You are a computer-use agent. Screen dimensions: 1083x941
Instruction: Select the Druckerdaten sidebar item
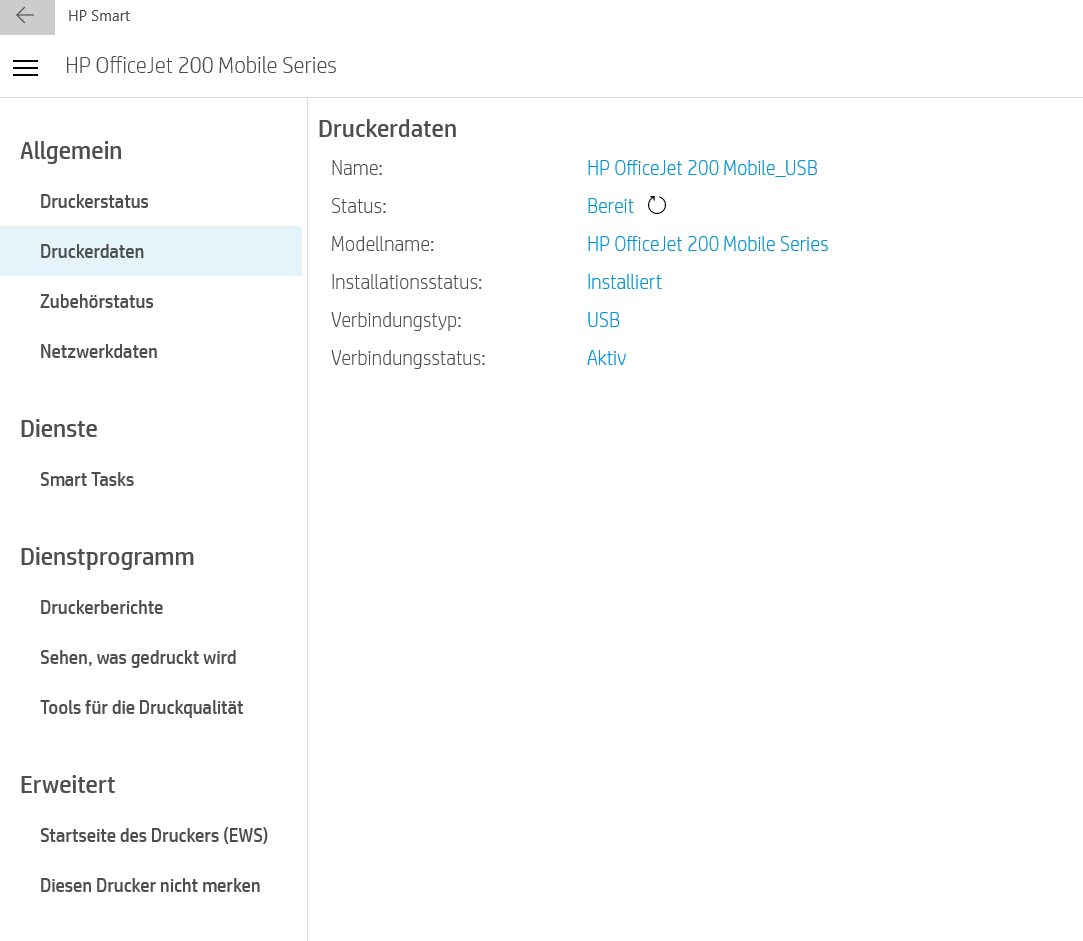coord(151,251)
